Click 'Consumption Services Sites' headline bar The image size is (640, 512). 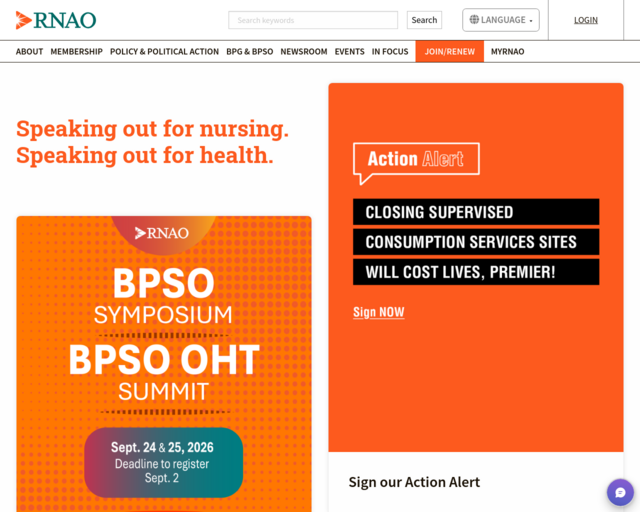476,242
